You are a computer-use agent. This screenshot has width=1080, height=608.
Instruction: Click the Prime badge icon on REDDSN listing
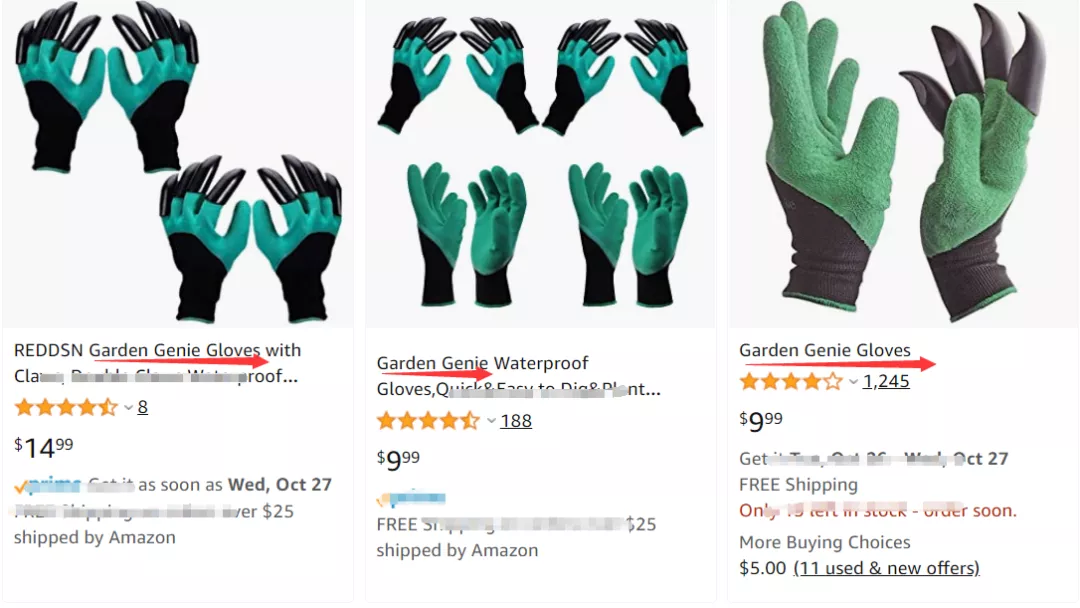point(47,485)
